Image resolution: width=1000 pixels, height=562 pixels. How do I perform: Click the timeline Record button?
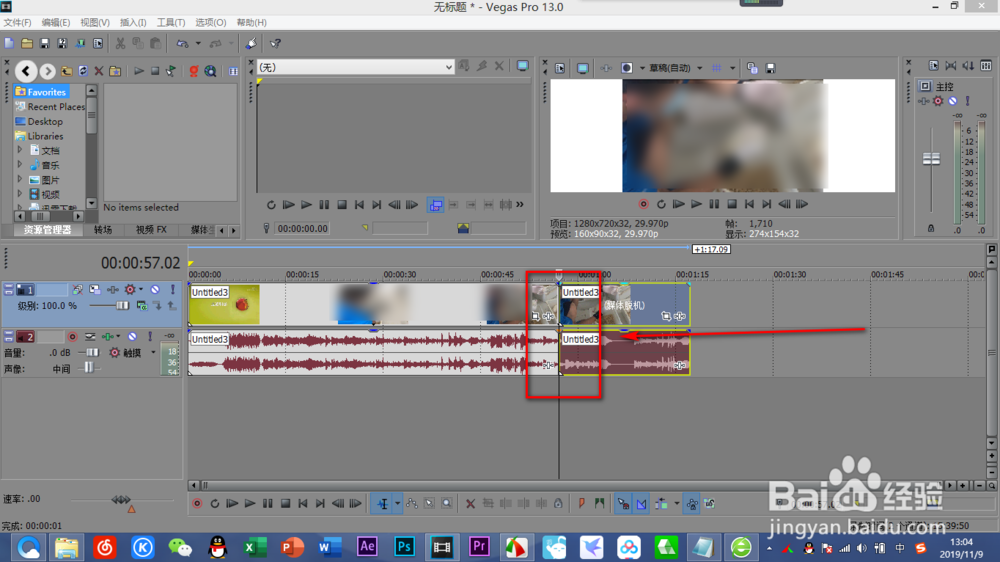(197, 504)
